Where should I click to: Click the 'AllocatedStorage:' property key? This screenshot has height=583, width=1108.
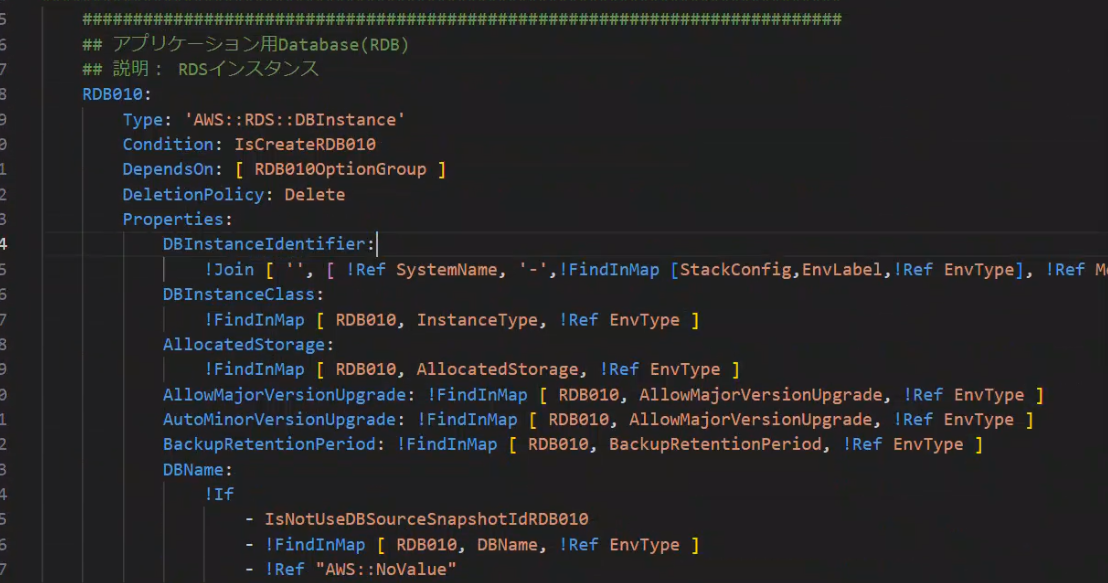click(248, 345)
